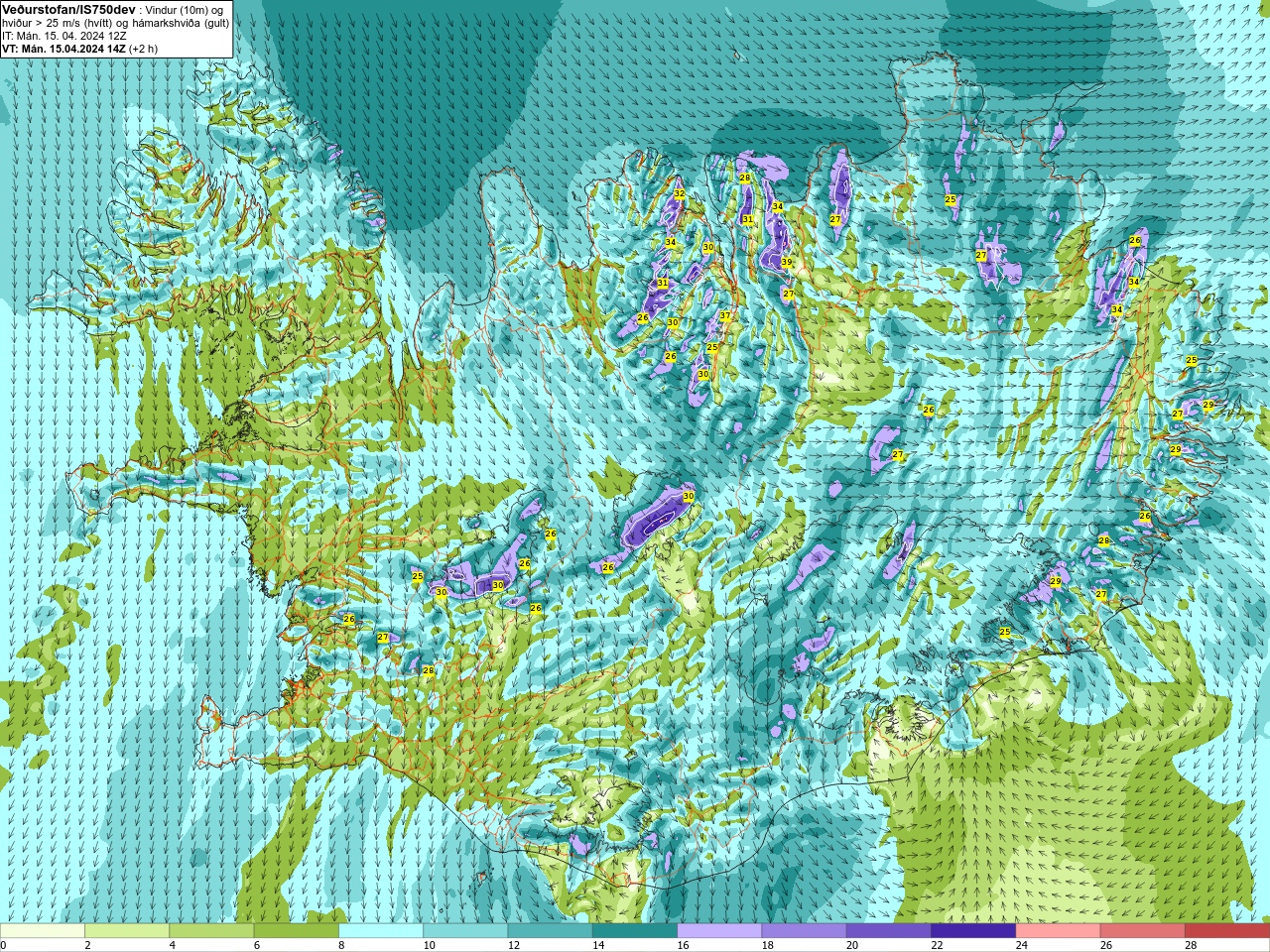Viewport: 1270px width, 952px height.
Task: Click the 12–14 m/s teal legend swatch
Action: [551, 931]
